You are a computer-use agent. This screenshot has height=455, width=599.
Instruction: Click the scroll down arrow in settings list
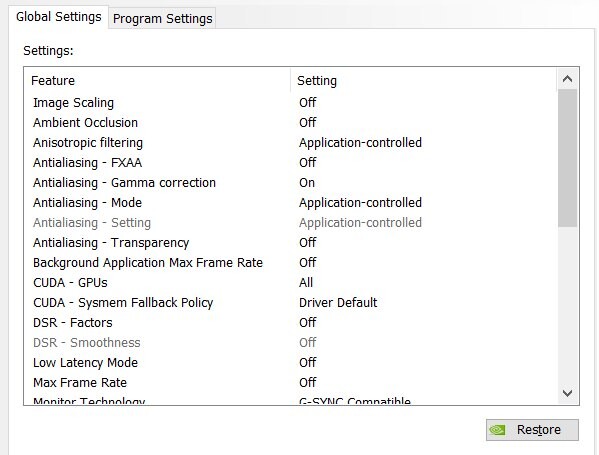point(567,393)
